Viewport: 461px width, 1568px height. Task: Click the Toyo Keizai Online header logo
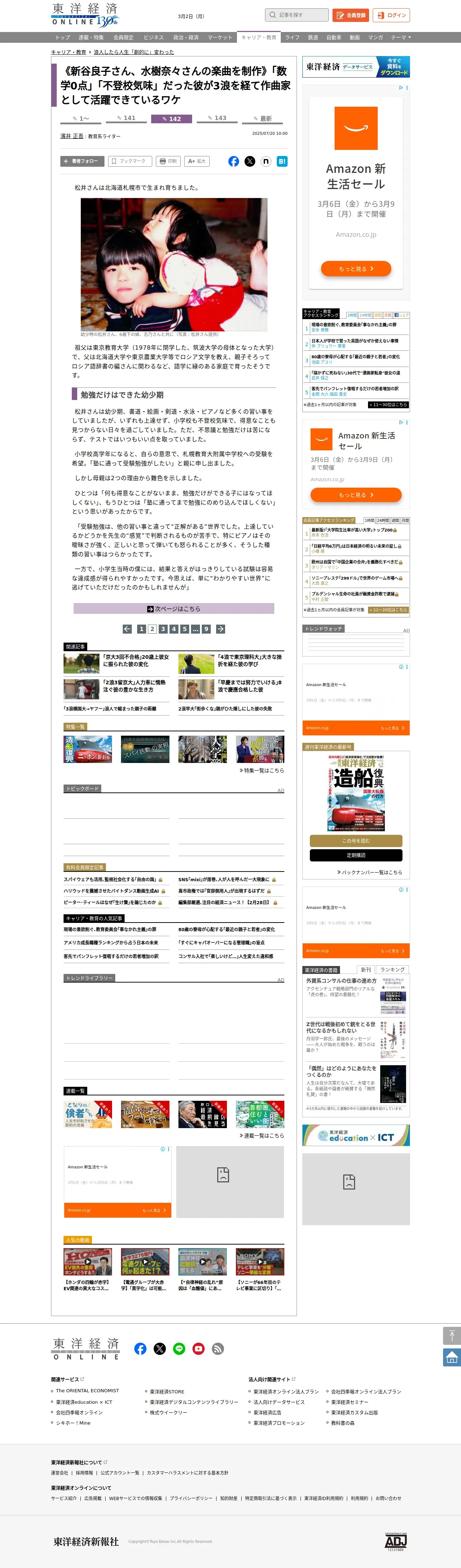point(84,15)
